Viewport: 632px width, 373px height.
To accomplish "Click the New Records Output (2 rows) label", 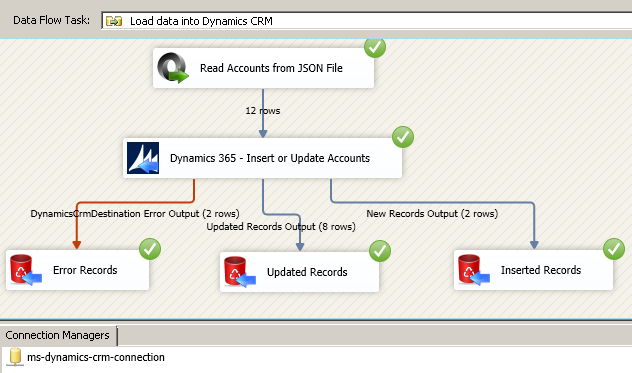I will pos(432,213).
